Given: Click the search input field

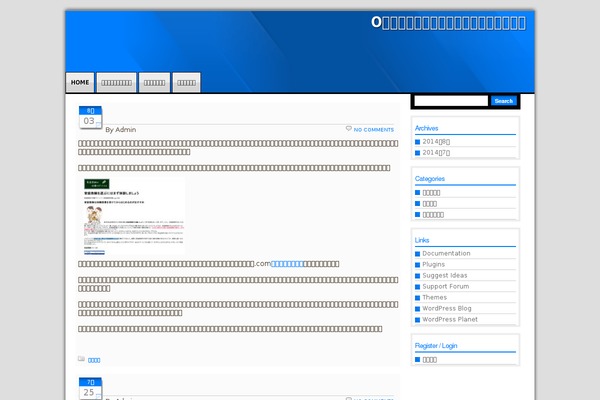Looking at the screenshot, I should tap(451, 101).
